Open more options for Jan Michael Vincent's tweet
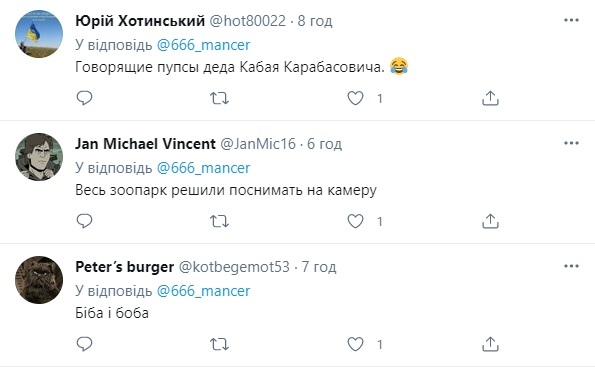595x370 pixels. click(571, 143)
